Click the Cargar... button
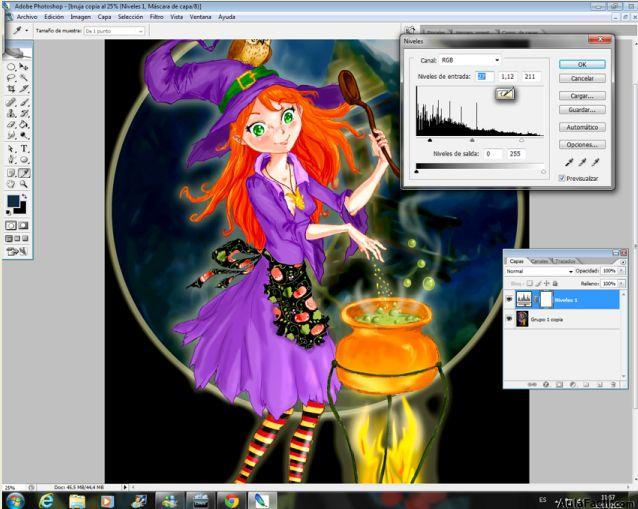638x509 pixels. [x=582, y=96]
